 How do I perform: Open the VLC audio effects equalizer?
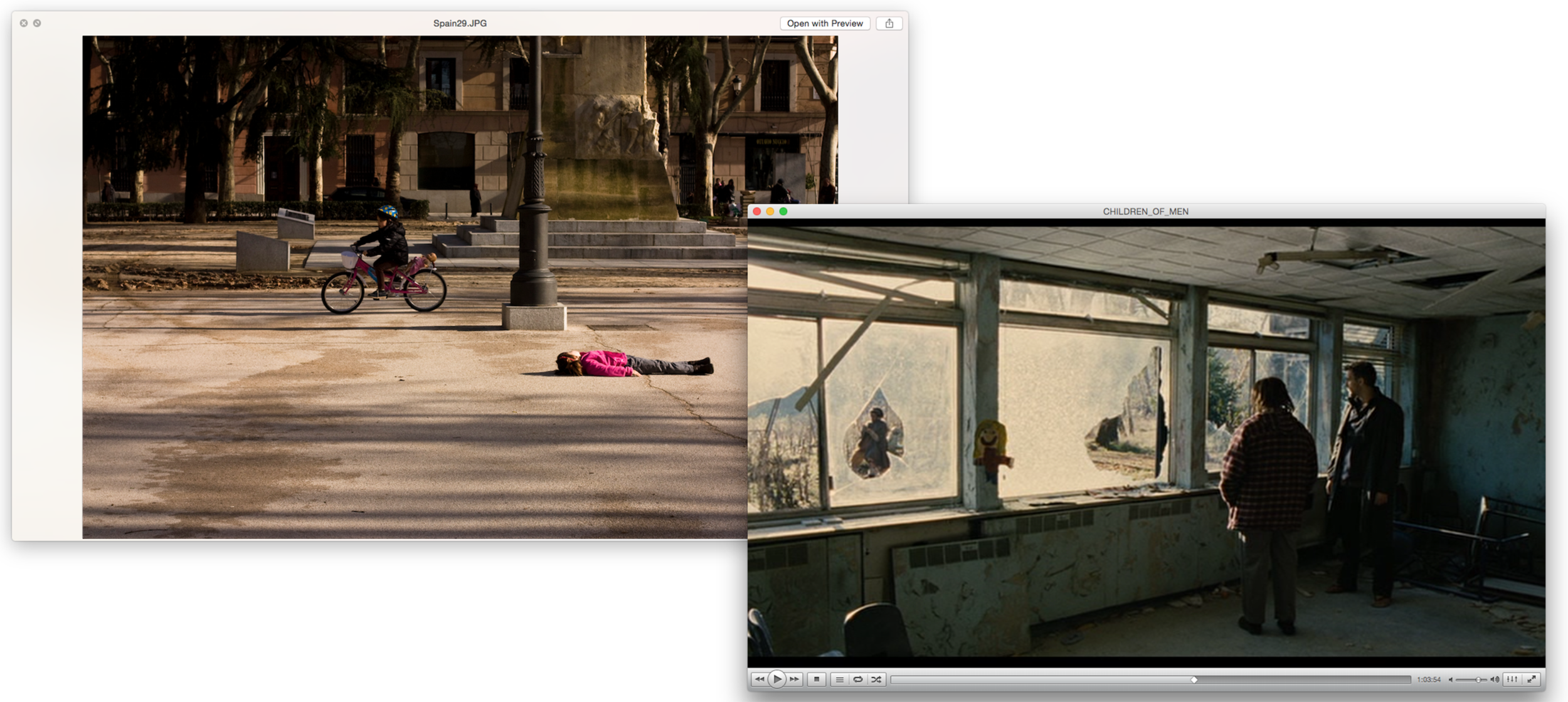pyautogui.click(x=1512, y=679)
